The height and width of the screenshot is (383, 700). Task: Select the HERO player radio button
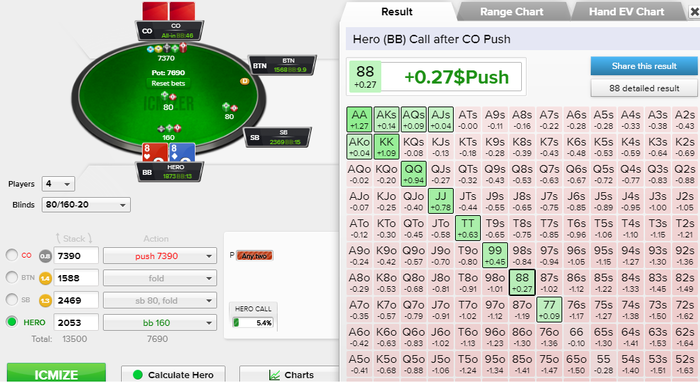12,321
